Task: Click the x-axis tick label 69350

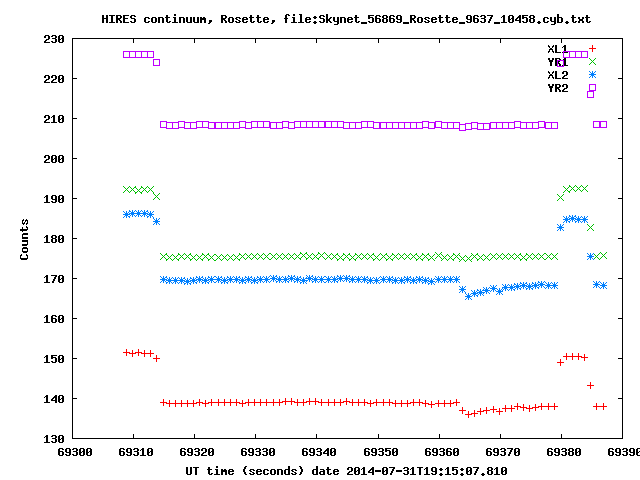Action: click(380, 452)
